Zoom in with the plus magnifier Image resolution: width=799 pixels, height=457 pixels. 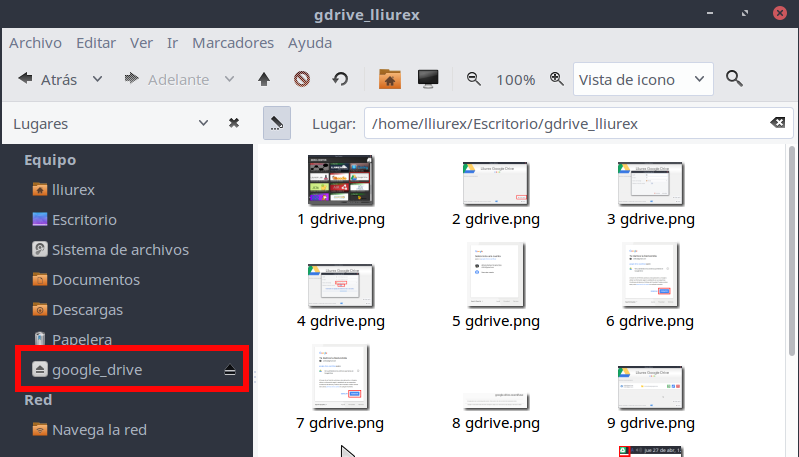point(556,79)
